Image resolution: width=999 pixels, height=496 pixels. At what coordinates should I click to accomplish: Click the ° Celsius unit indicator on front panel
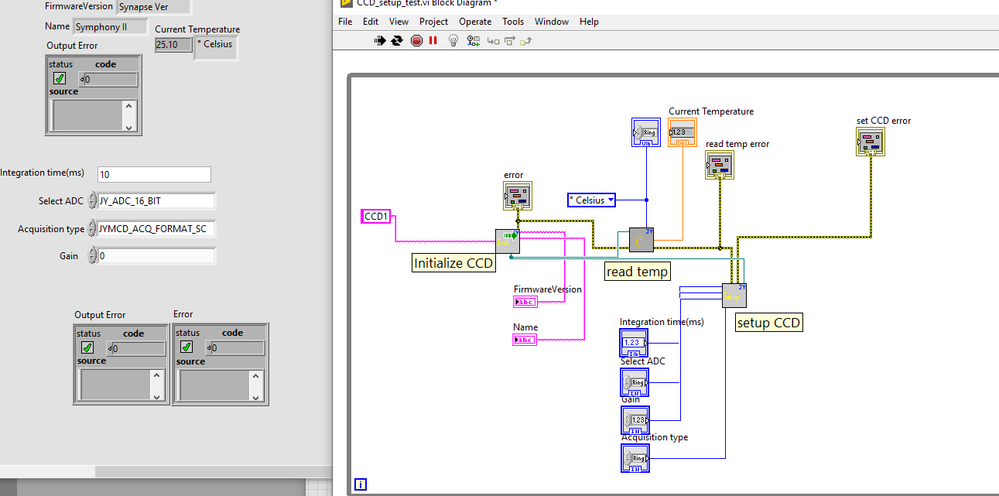(x=216, y=46)
